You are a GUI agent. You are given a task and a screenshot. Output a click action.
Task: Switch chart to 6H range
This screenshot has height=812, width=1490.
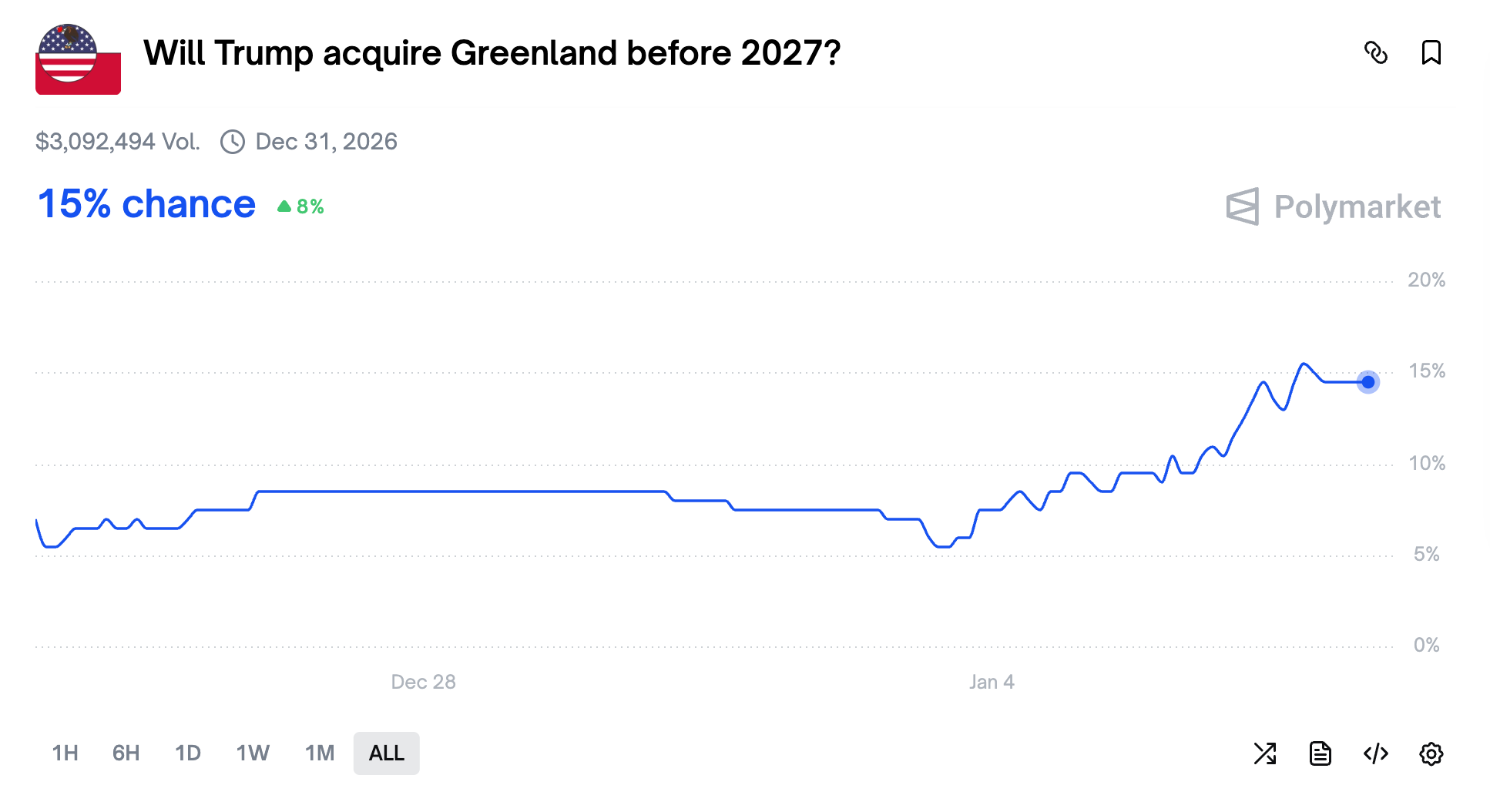pos(126,753)
